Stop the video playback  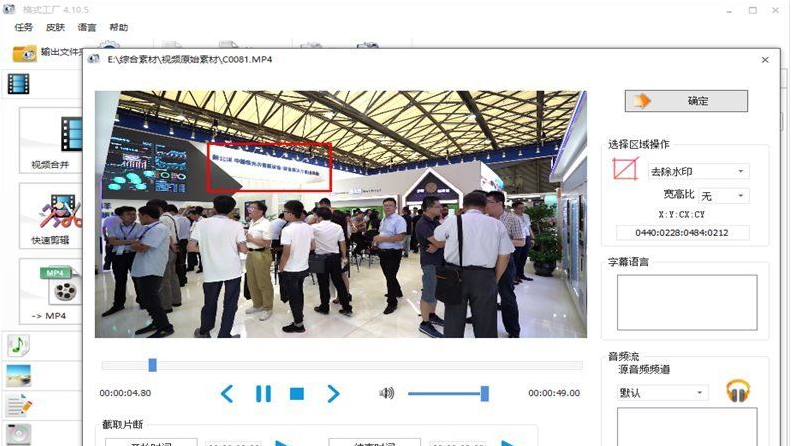click(x=297, y=393)
